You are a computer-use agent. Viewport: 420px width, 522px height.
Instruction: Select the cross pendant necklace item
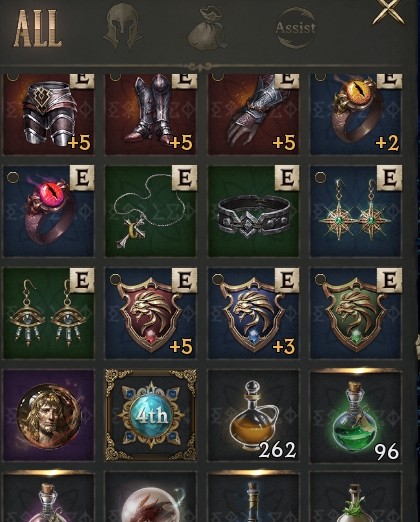151,211
